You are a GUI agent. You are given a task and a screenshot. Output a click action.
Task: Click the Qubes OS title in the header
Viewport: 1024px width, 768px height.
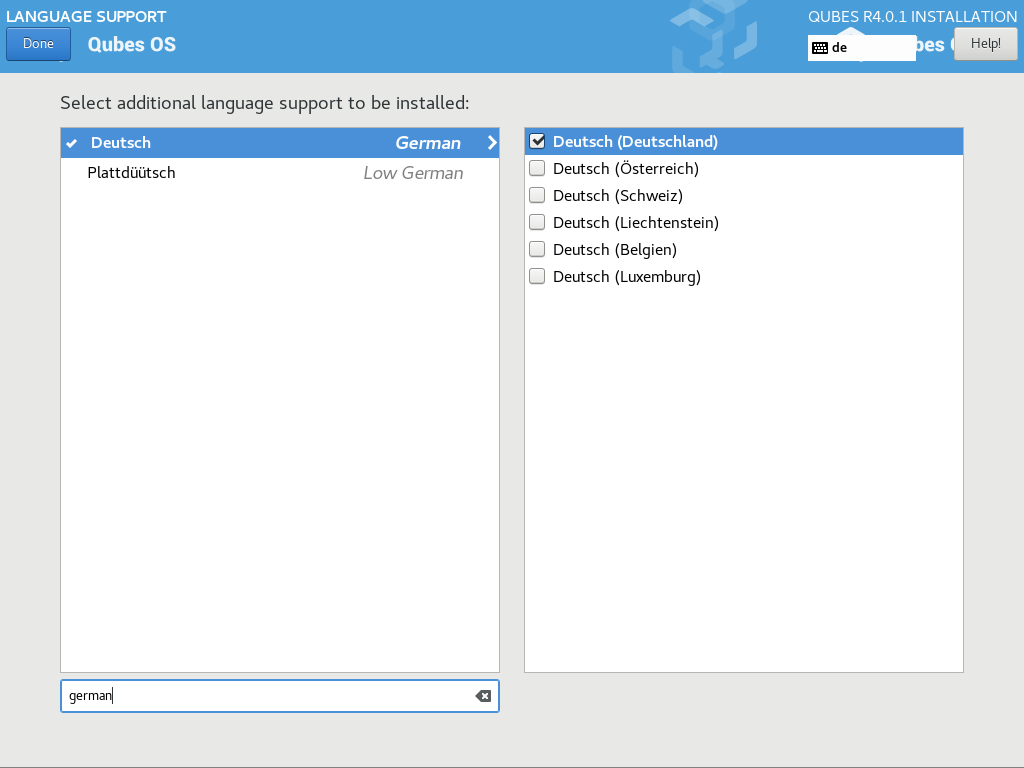tap(131, 44)
